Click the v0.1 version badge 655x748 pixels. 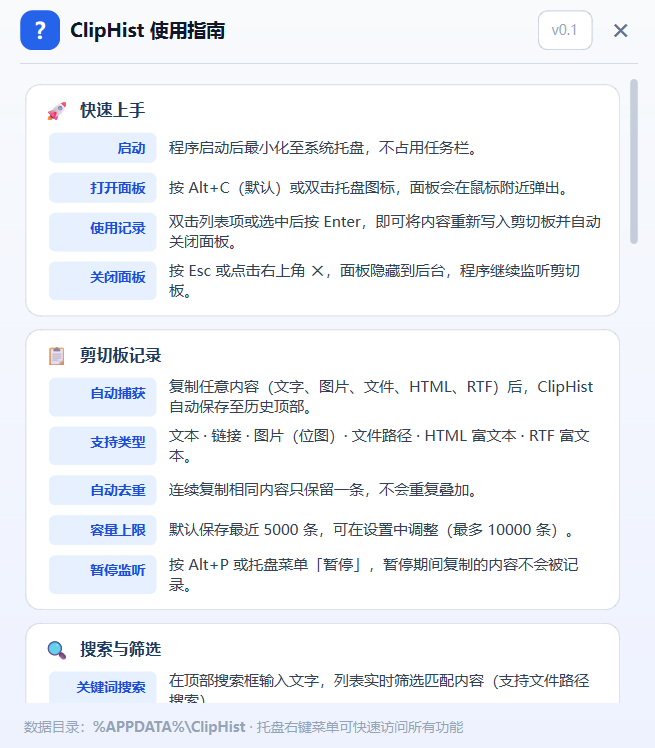tap(565, 30)
